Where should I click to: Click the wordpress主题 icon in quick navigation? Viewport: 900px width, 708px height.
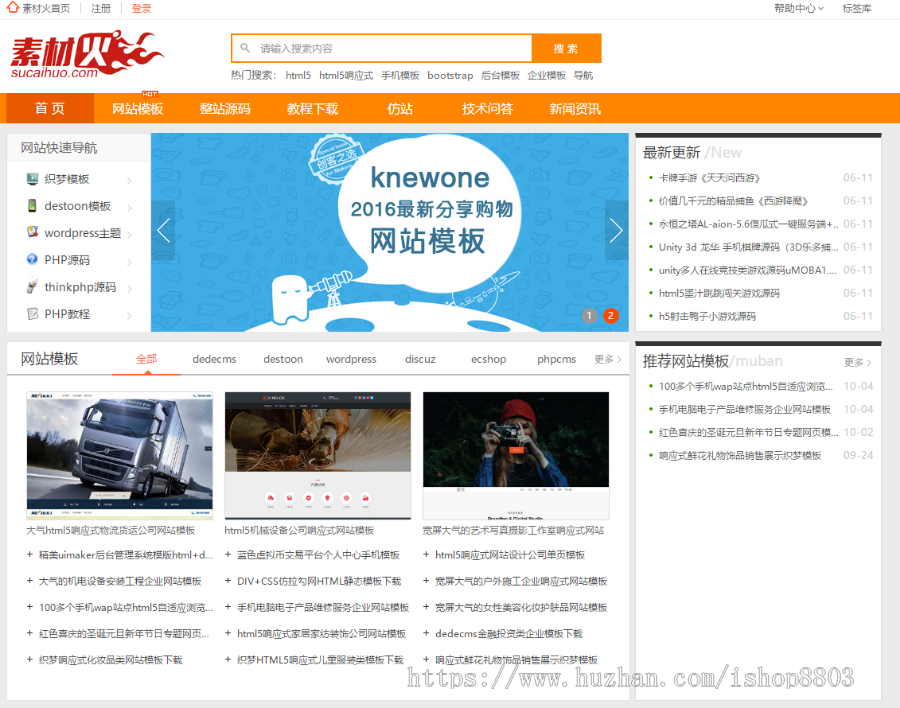tap(33, 232)
